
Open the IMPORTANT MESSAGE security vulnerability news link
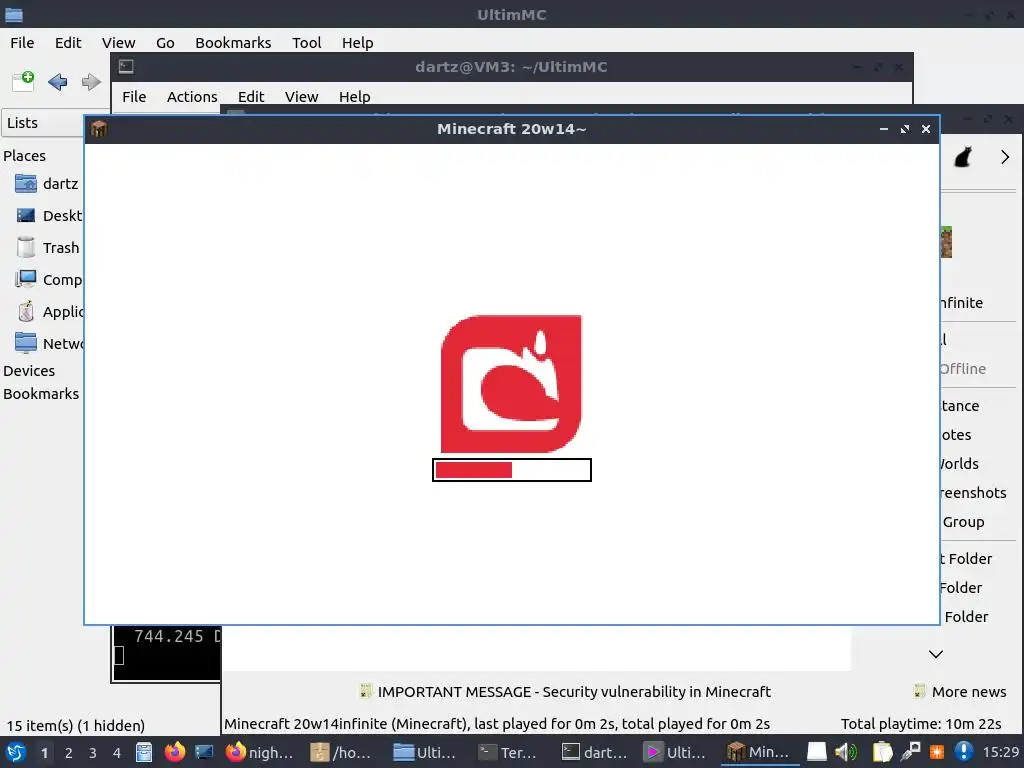tap(566, 692)
